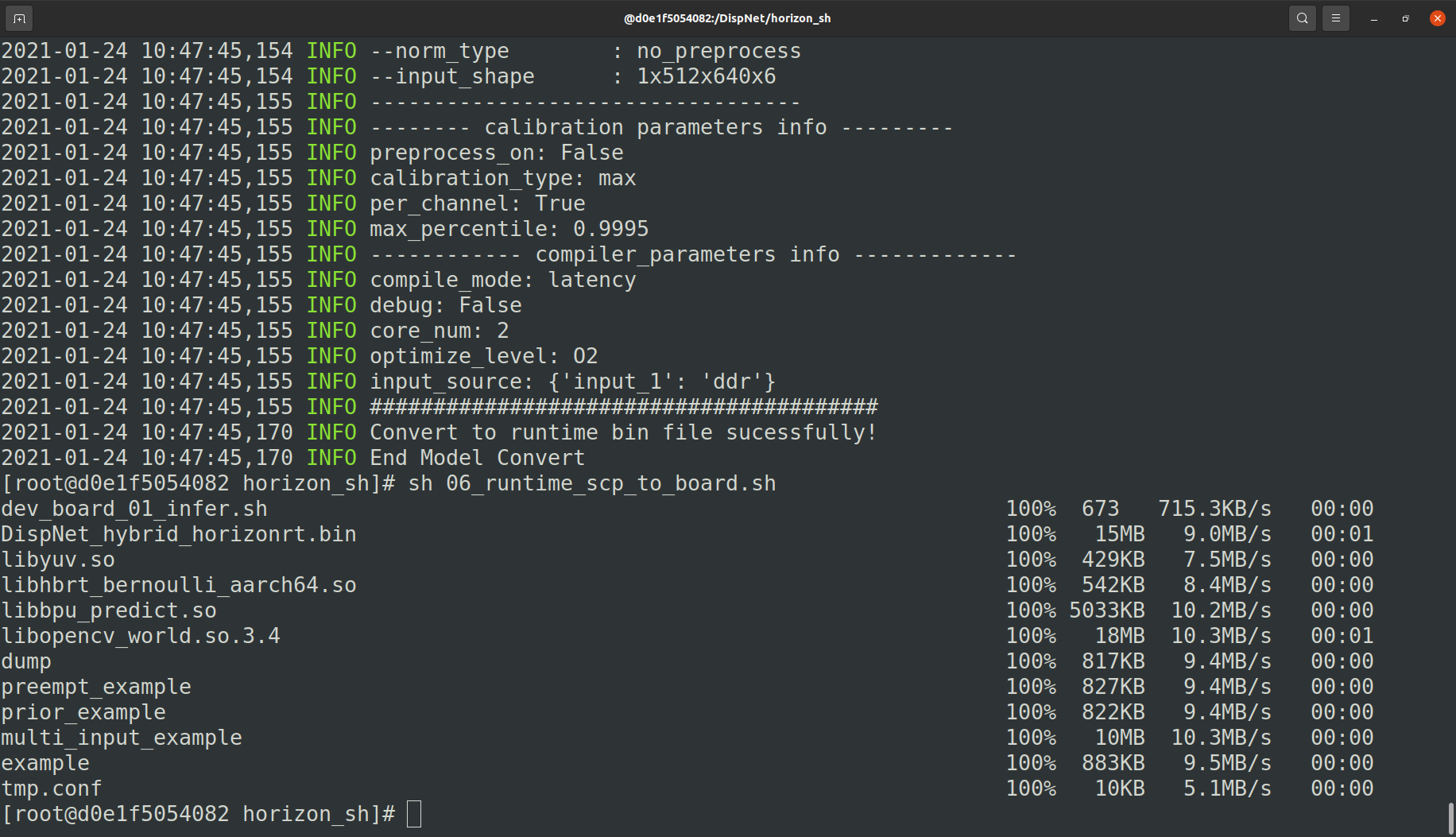Click the 'calibration_type: max' log text
1456x837 pixels.
pos(502,178)
